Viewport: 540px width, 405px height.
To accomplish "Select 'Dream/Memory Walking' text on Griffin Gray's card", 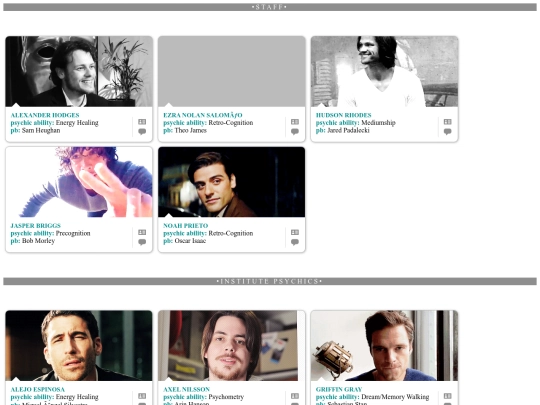I will tap(395, 397).
